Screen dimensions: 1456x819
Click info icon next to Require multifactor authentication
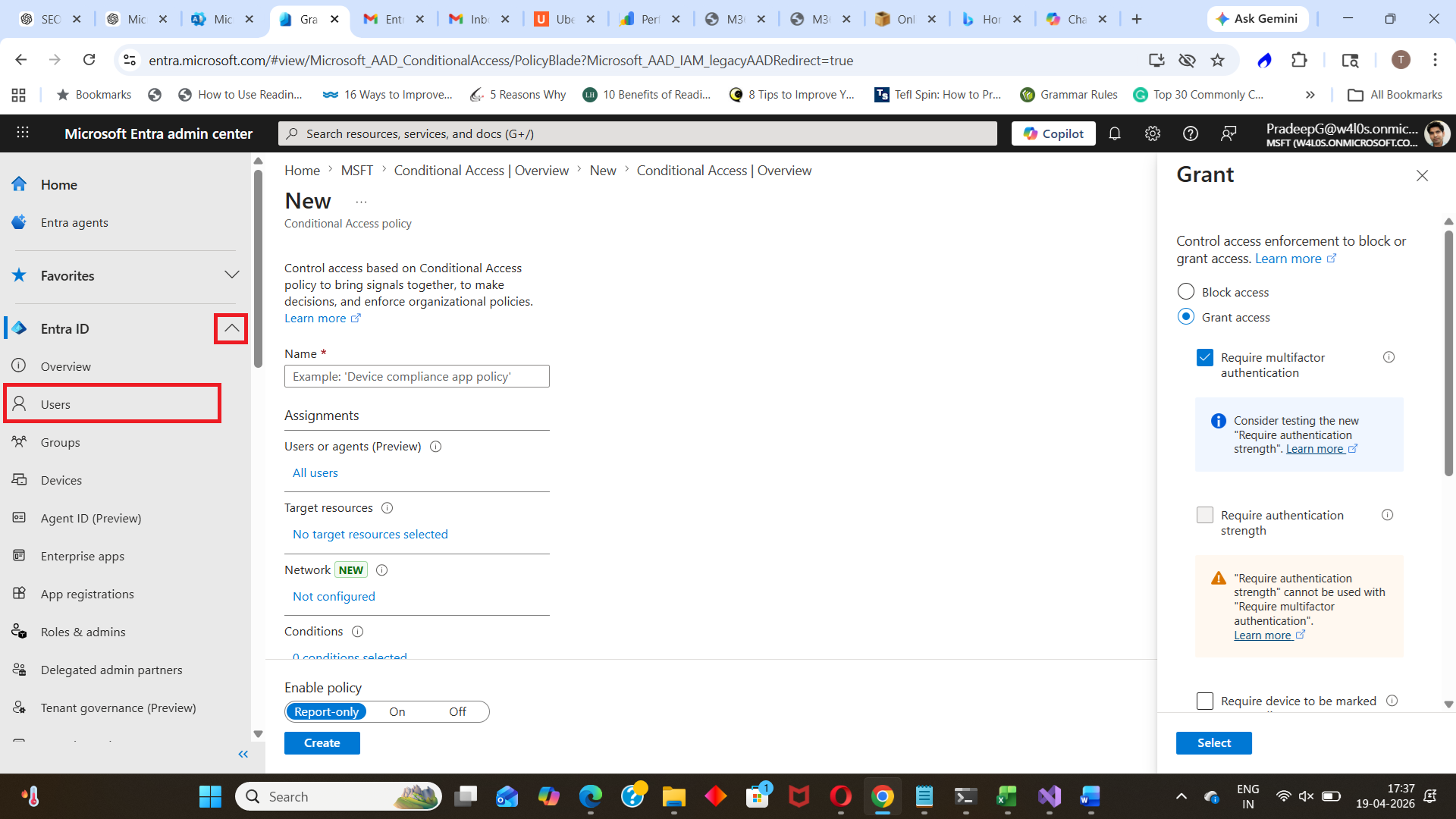coord(1389,357)
